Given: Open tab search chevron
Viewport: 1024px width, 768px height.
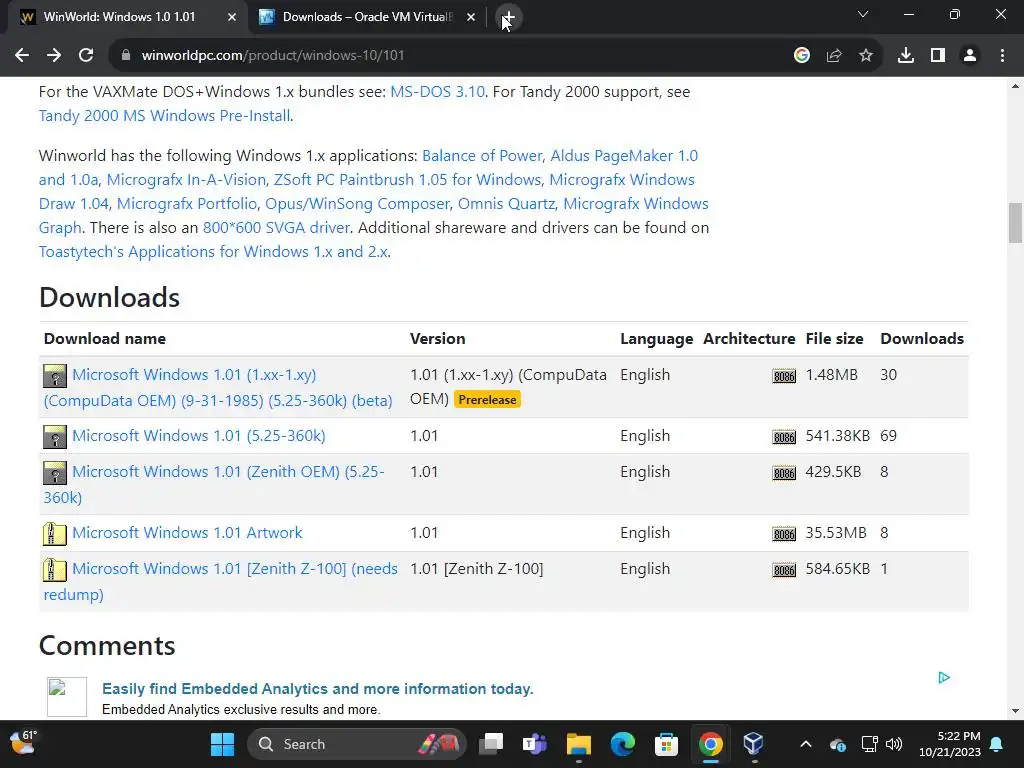Looking at the screenshot, I should (863, 14).
